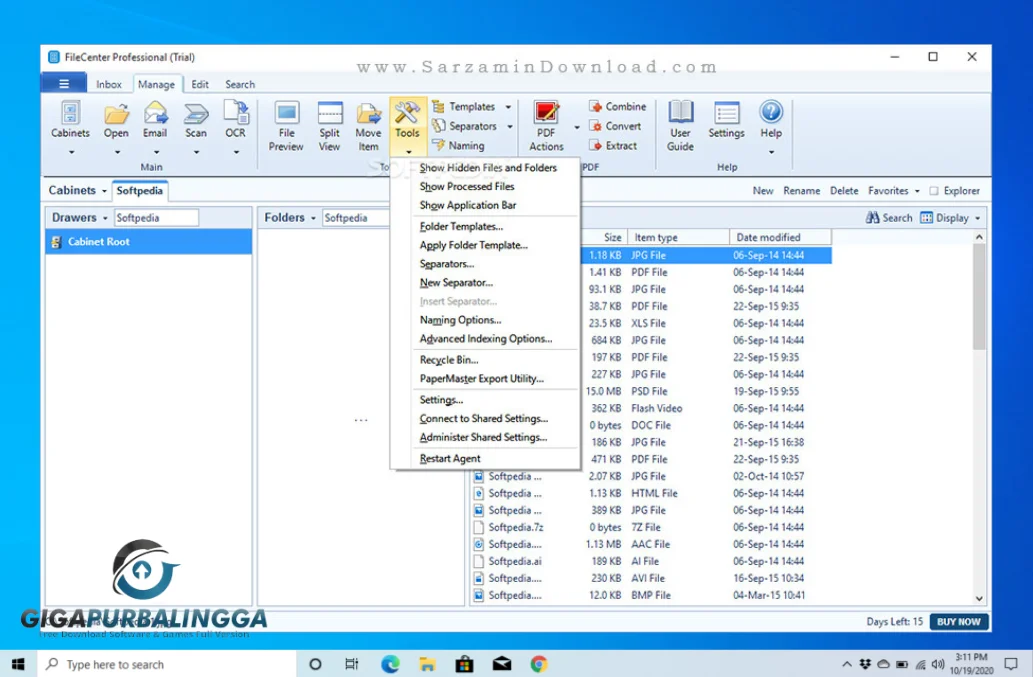Open Task View on the taskbar
Screen dimensions: 1033x677
coord(352,664)
